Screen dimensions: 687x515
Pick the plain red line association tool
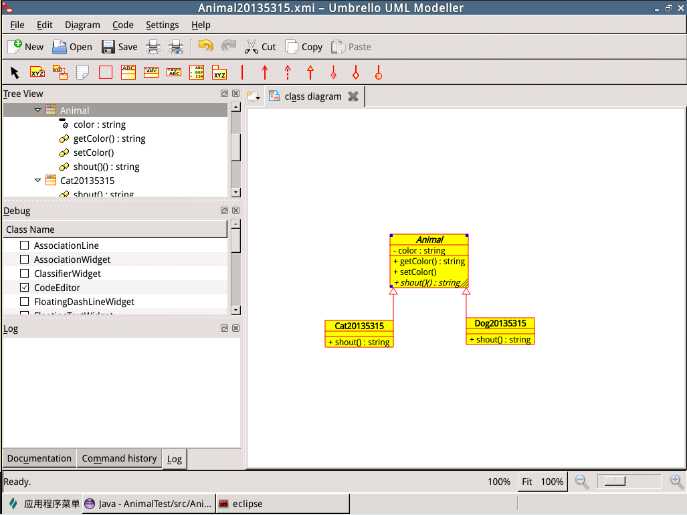(242, 72)
